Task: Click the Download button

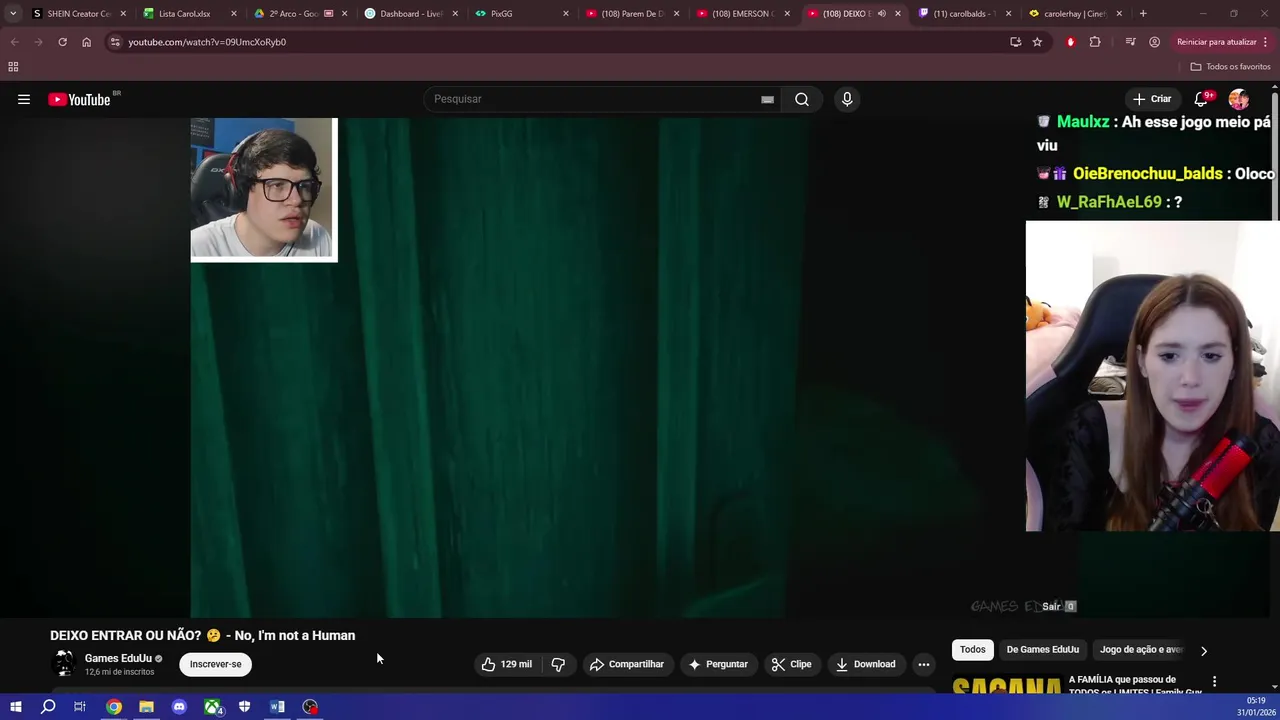Action: pos(866,664)
